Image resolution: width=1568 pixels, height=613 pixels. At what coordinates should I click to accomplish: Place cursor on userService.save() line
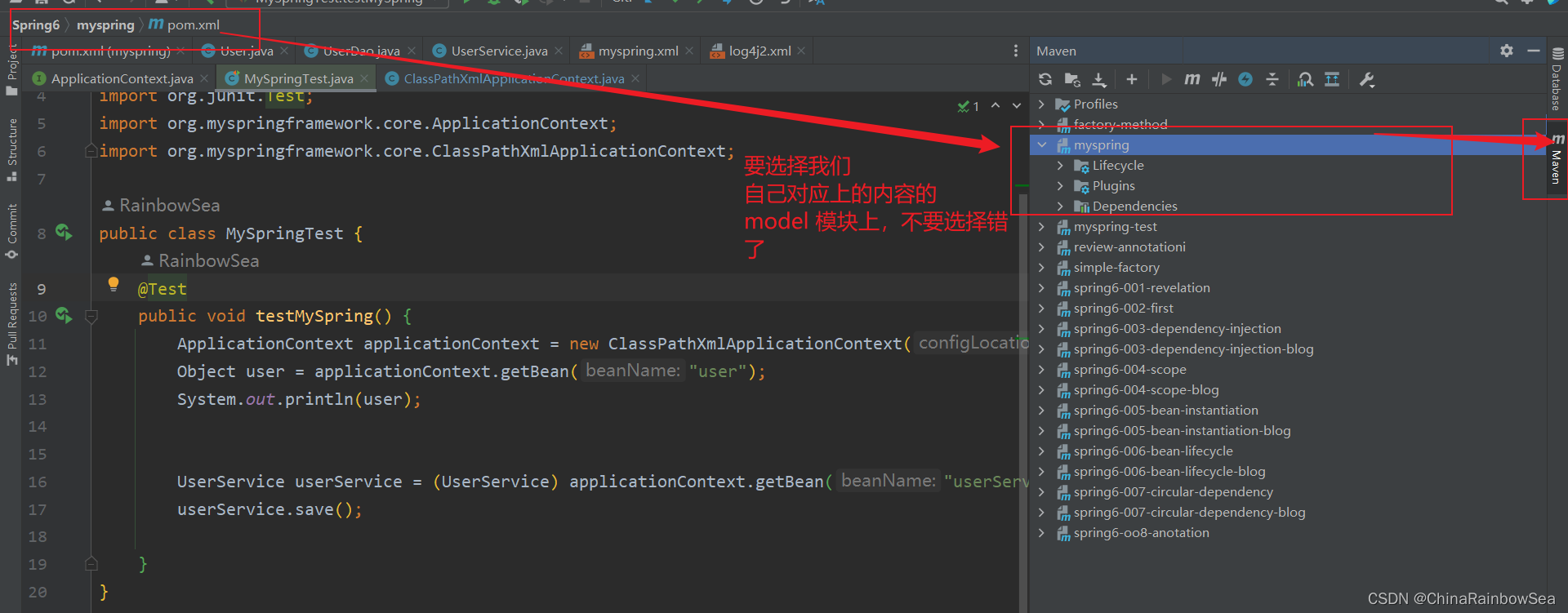[x=269, y=509]
